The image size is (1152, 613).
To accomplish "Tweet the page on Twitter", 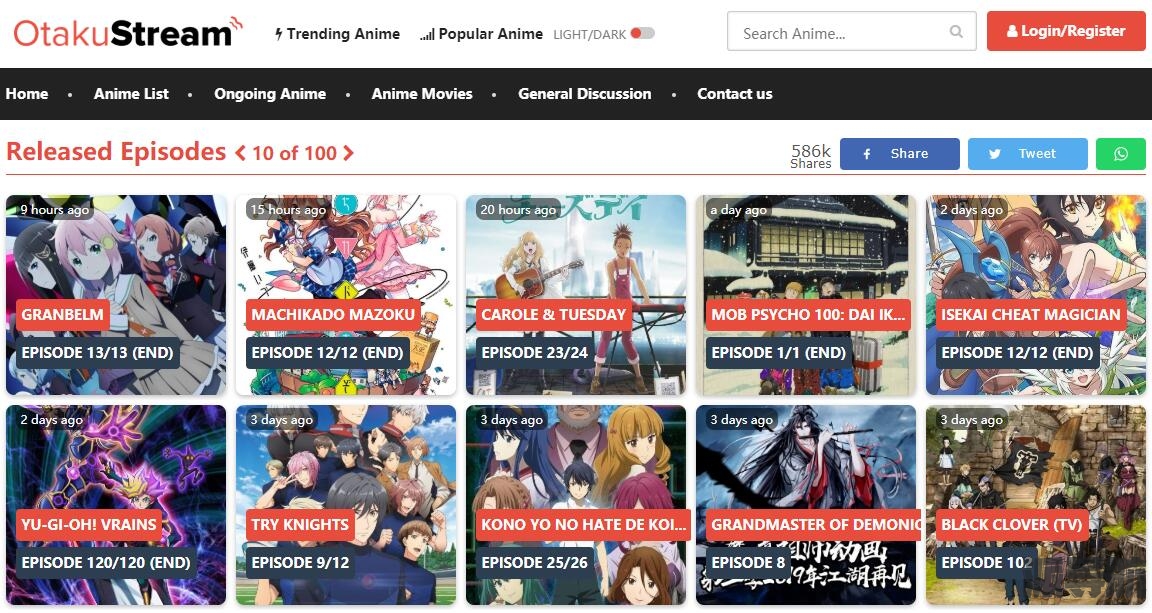I will (1027, 154).
